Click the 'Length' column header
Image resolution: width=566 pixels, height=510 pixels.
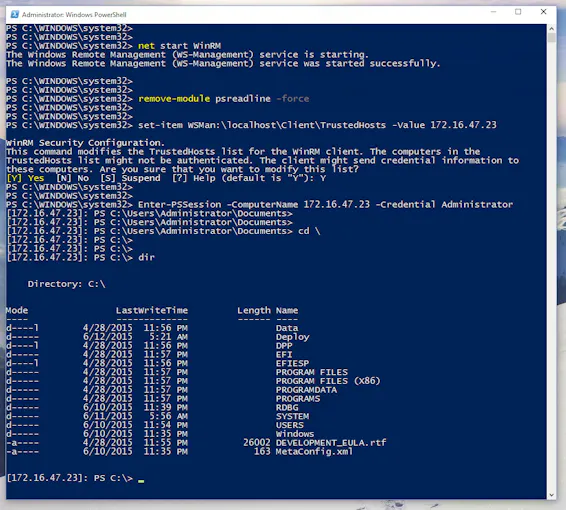254,310
